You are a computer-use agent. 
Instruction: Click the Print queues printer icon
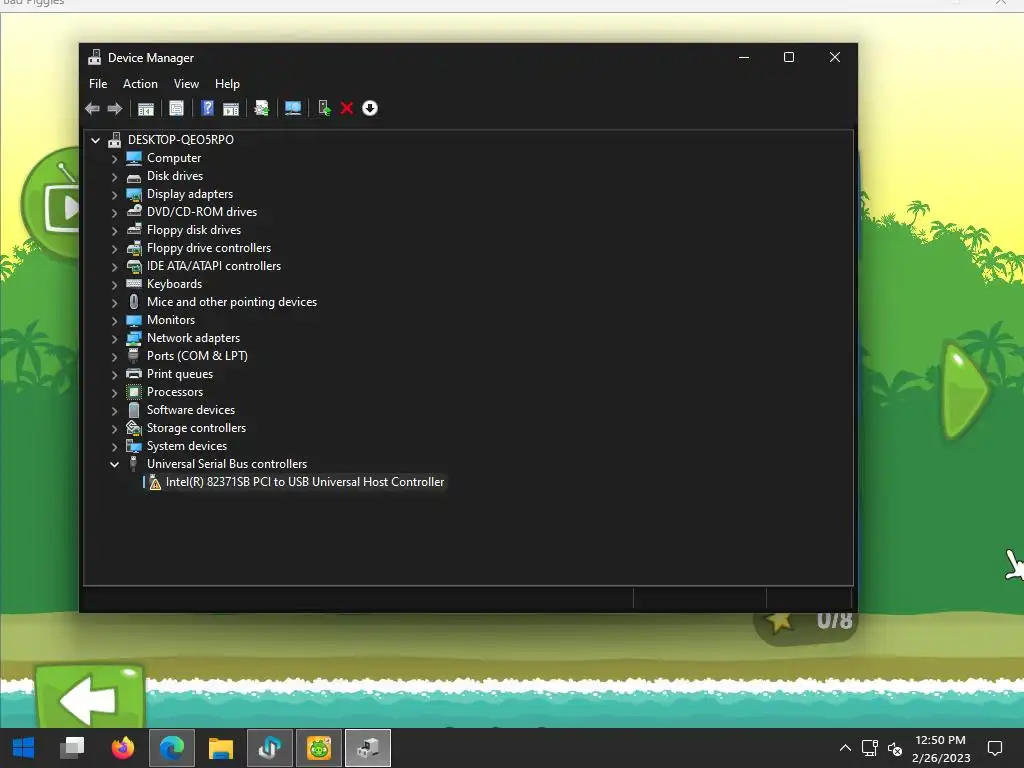pyautogui.click(x=134, y=374)
